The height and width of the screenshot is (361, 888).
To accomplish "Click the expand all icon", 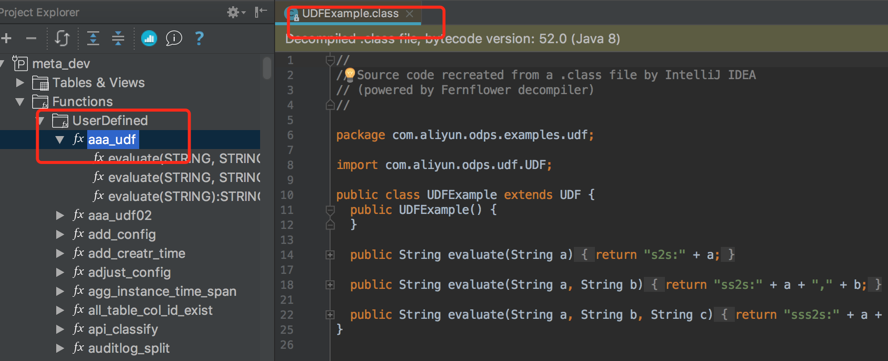I will pyautogui.click(x=93, y=39).
